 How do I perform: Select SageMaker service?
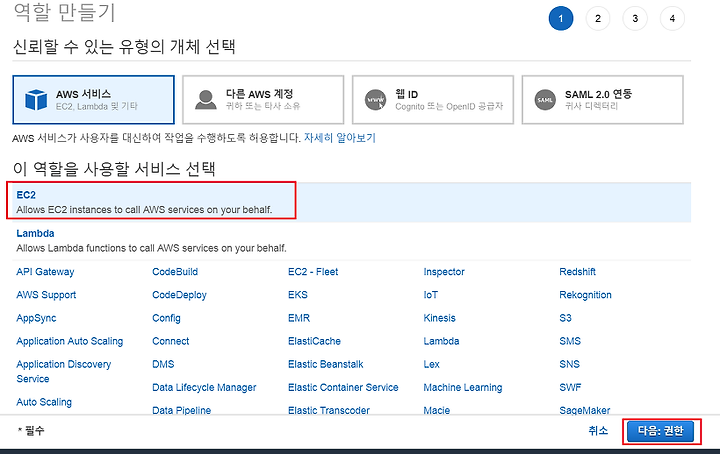(585, 410)
